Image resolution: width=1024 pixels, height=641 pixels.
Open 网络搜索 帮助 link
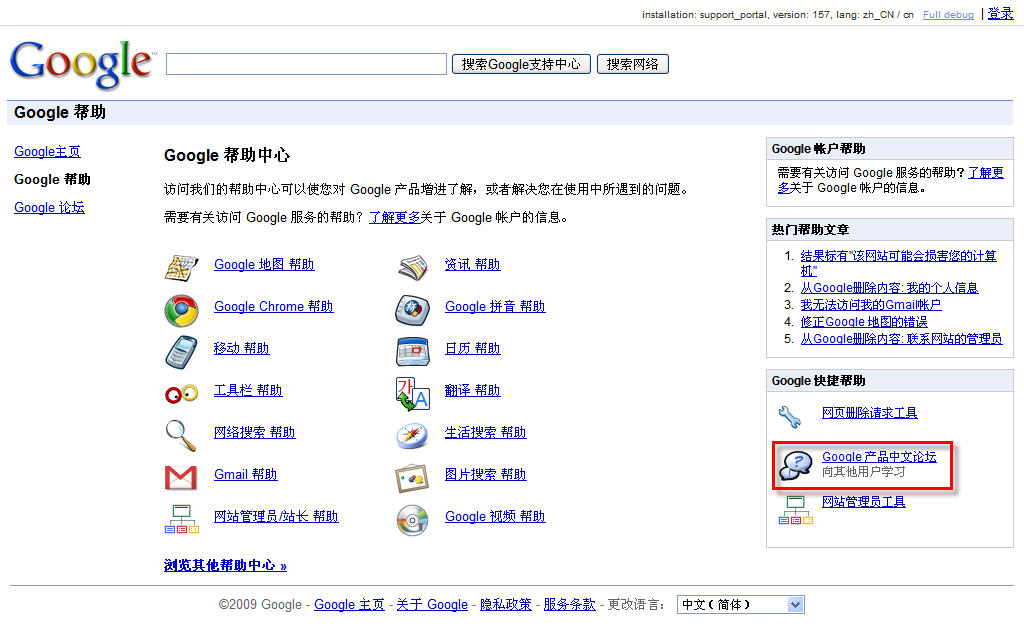tap(255, 432)
